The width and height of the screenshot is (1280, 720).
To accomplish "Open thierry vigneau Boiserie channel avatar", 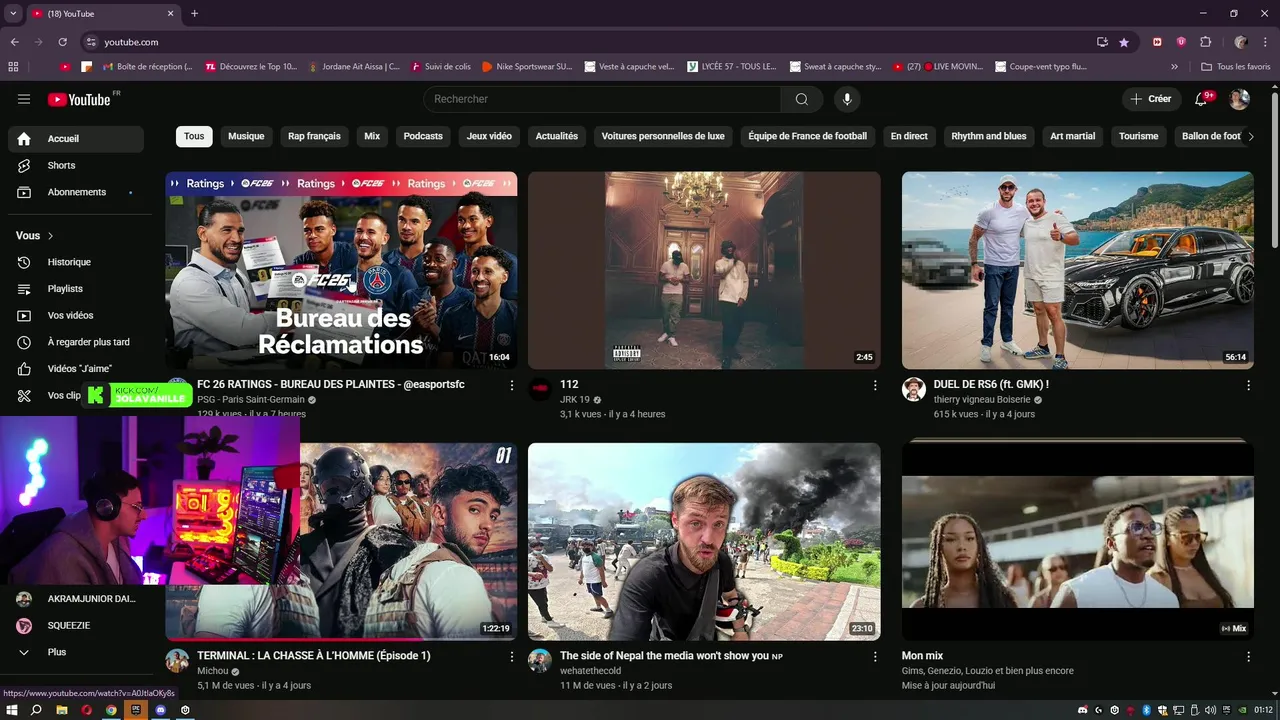I will click(x=913, y=390).
